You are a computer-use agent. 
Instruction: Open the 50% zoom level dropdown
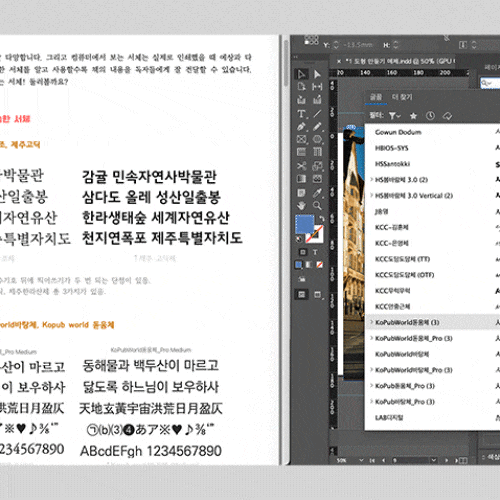(x=361, y=460)
